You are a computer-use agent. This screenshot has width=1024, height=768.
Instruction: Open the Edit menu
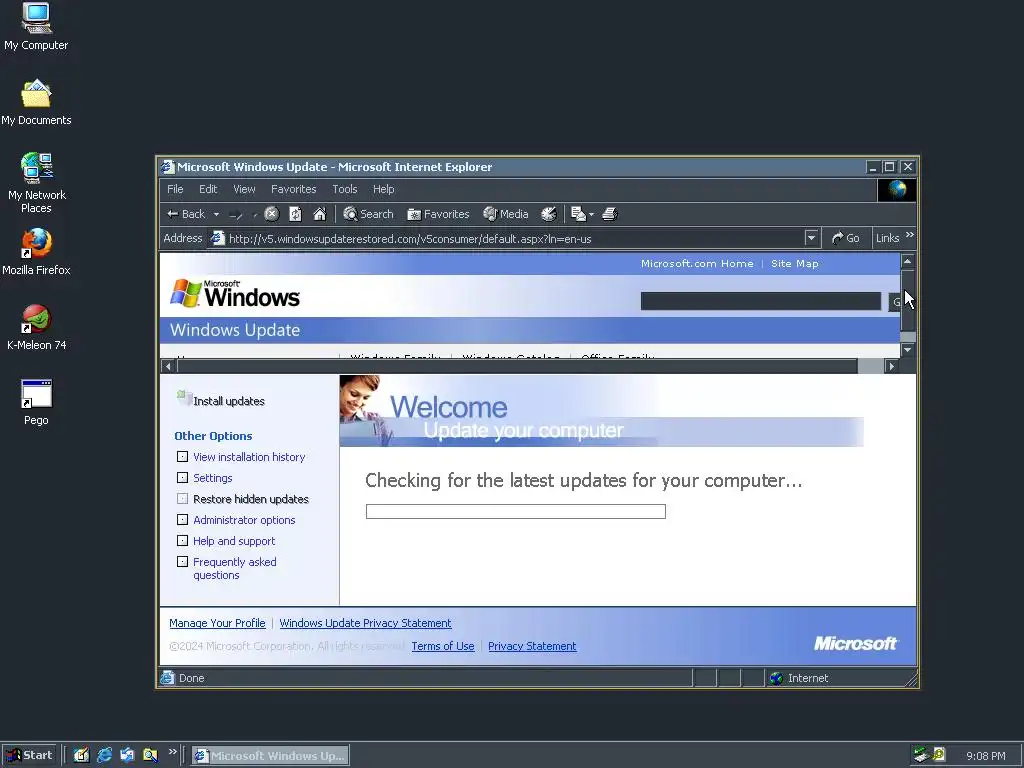[x=208, y=189]
